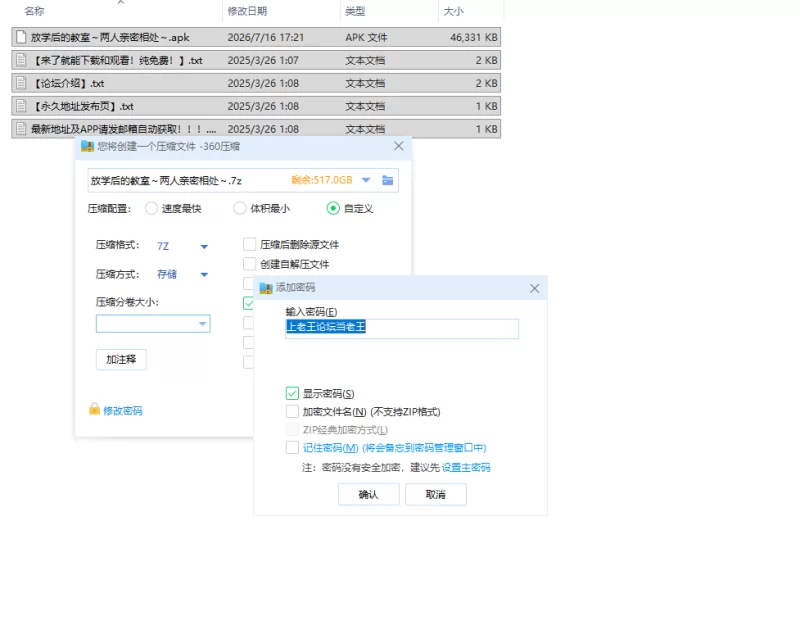
Task: Click the APK 文件 type cell
Action: [x=366, y=37]
